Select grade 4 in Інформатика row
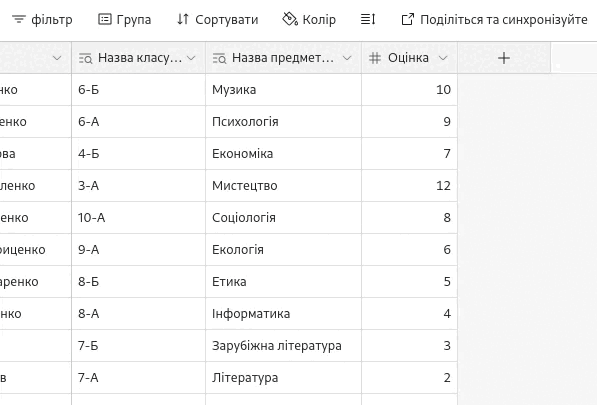597x405 pixels. [410, 314]
